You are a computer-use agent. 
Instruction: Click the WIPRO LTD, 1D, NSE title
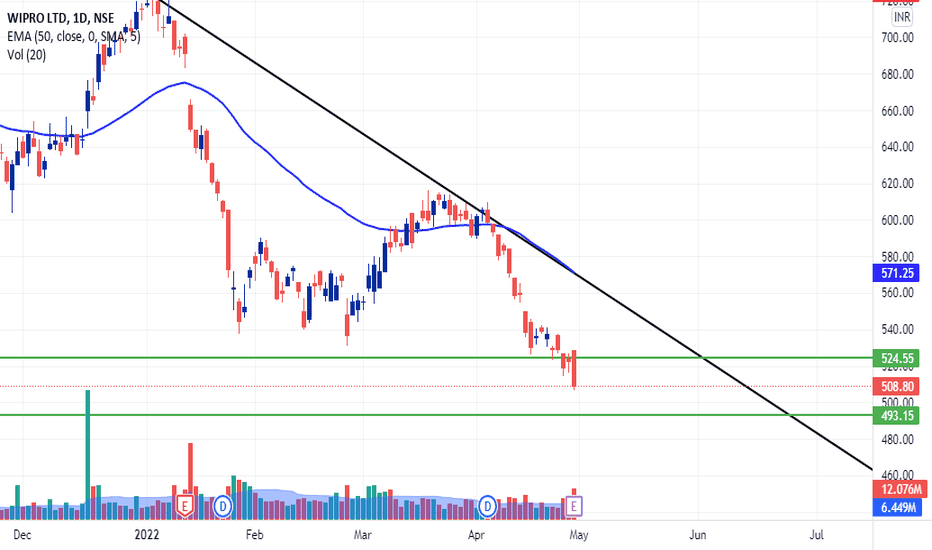(x=60, y=18)
